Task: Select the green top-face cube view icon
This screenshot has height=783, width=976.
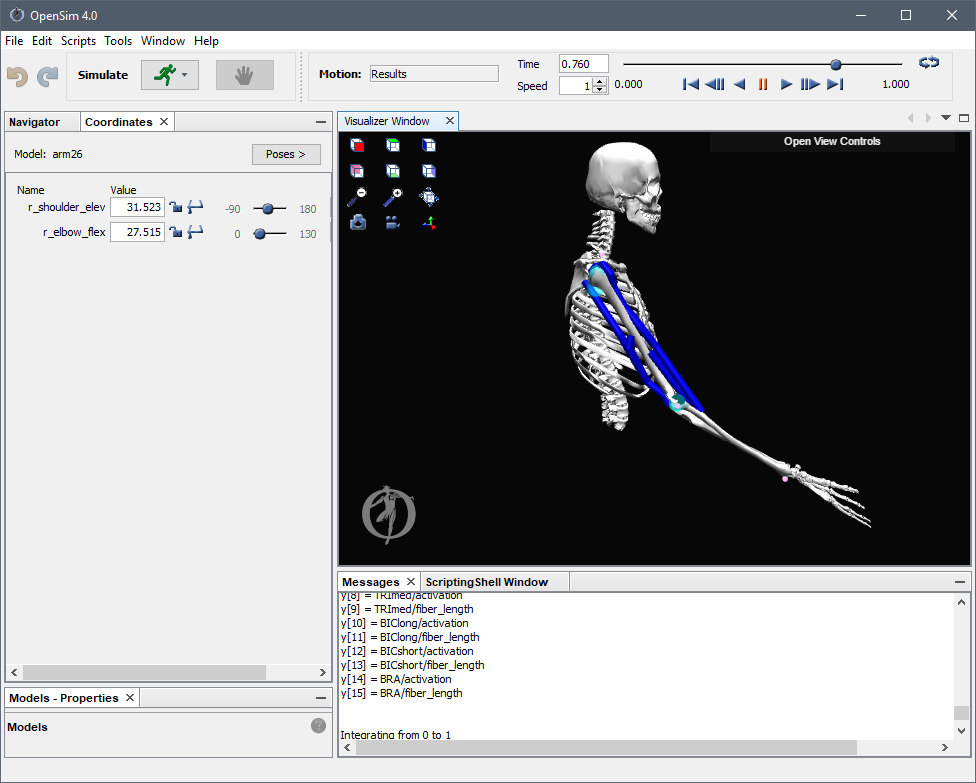Action: point(393,145)
